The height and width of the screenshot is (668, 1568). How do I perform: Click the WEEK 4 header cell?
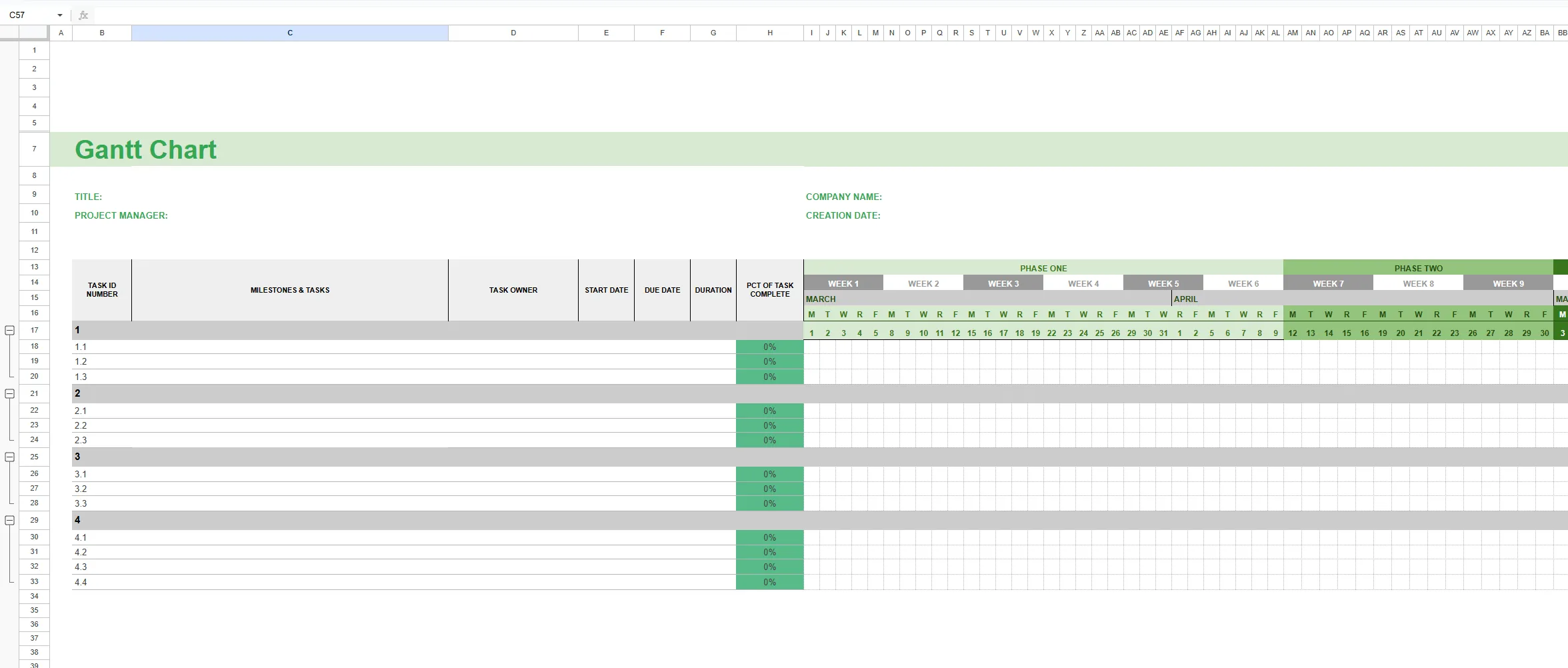(x=1083, y=283)
